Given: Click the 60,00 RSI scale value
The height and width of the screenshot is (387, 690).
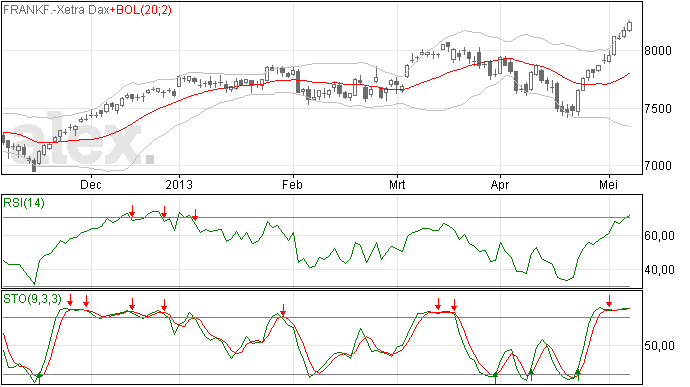Looking at the screenshot, I should [659, 236].
